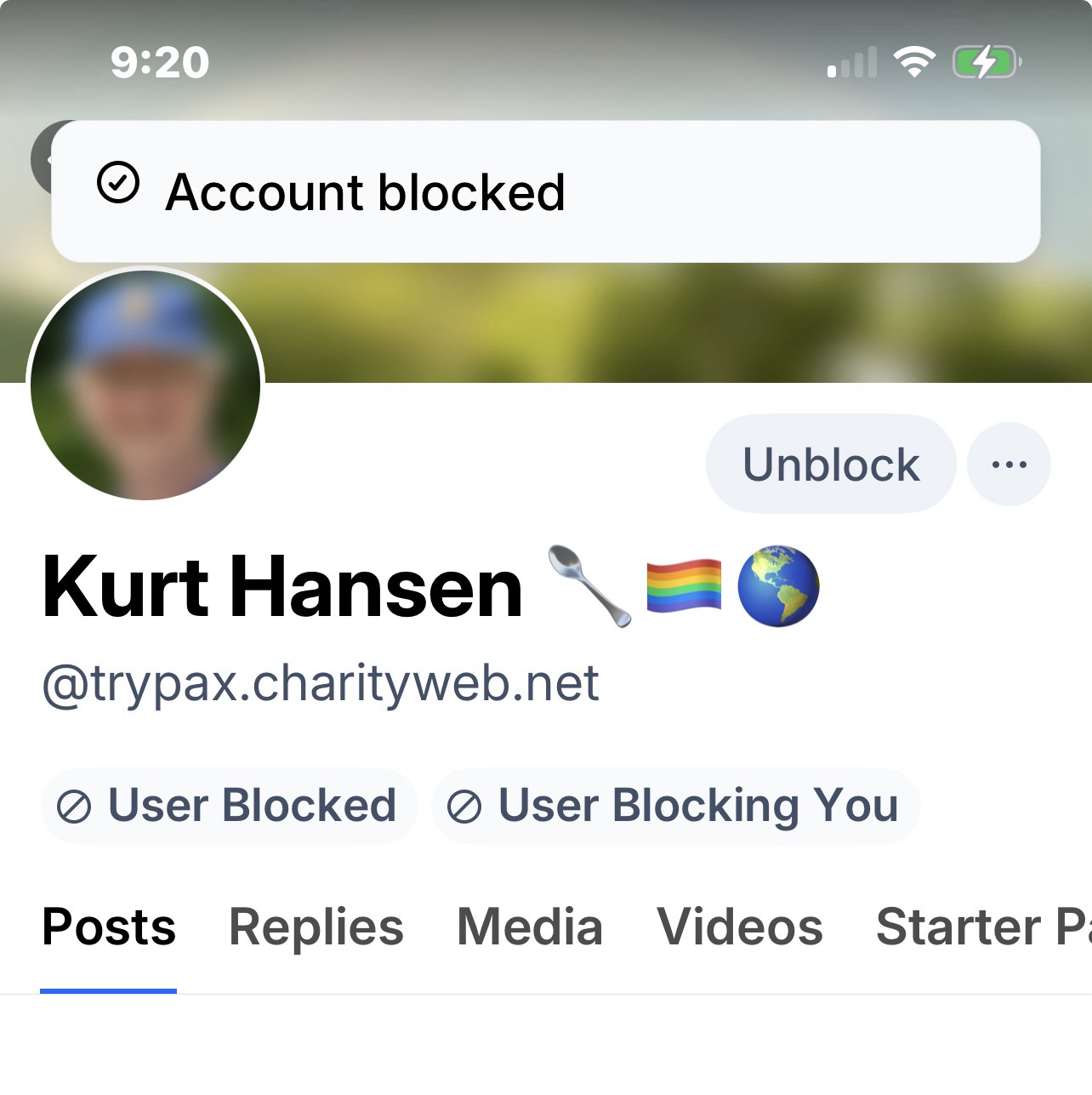
Task: Tap the @trypax.charityweb.net handle
Action: pyautogui.click(x=321, y=685)
